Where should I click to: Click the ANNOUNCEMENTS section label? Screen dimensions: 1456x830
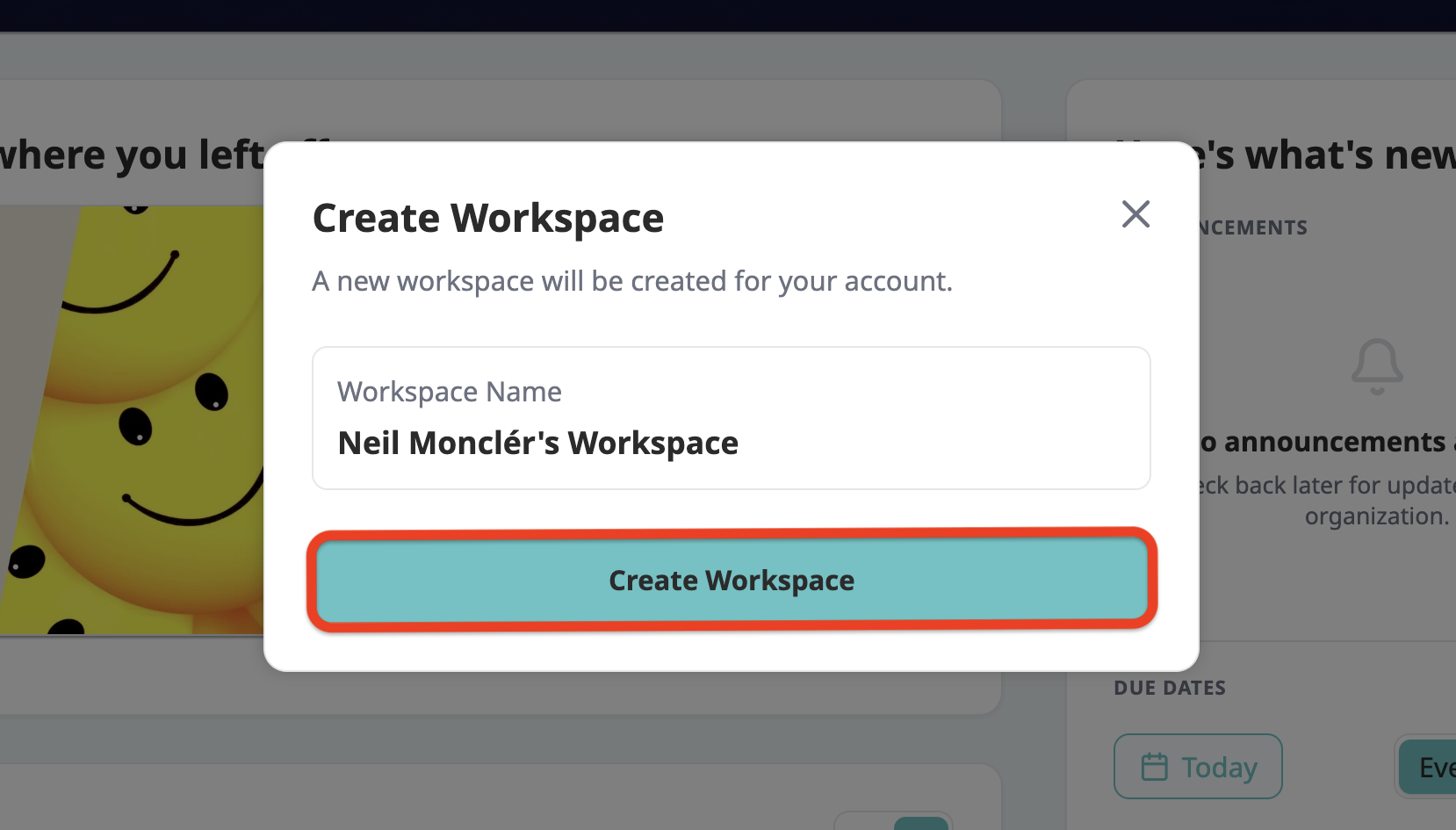(1253, 227)
